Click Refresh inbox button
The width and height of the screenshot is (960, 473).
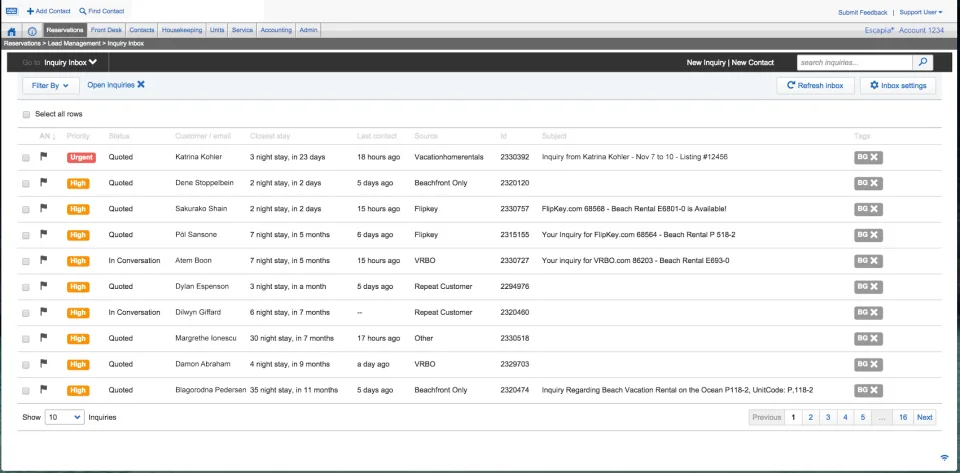[816, 86]
